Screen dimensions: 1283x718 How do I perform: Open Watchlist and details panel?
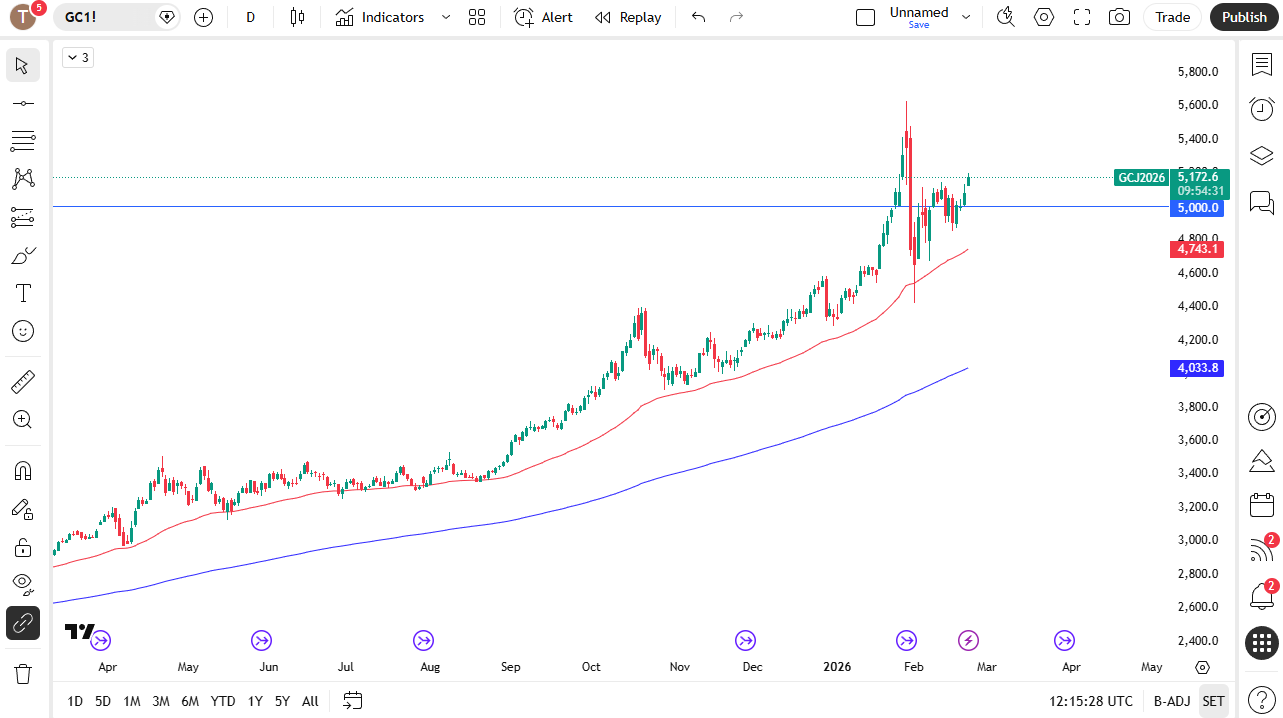coord(1262,64)
